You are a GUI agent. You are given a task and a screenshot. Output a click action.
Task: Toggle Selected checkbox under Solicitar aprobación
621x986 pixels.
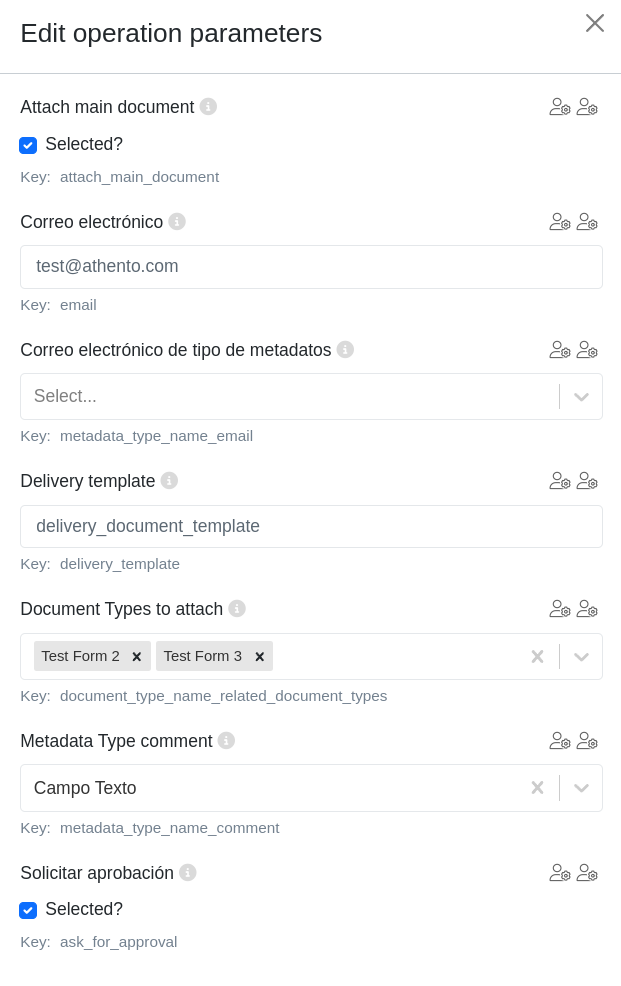click(x=28, y=910)
